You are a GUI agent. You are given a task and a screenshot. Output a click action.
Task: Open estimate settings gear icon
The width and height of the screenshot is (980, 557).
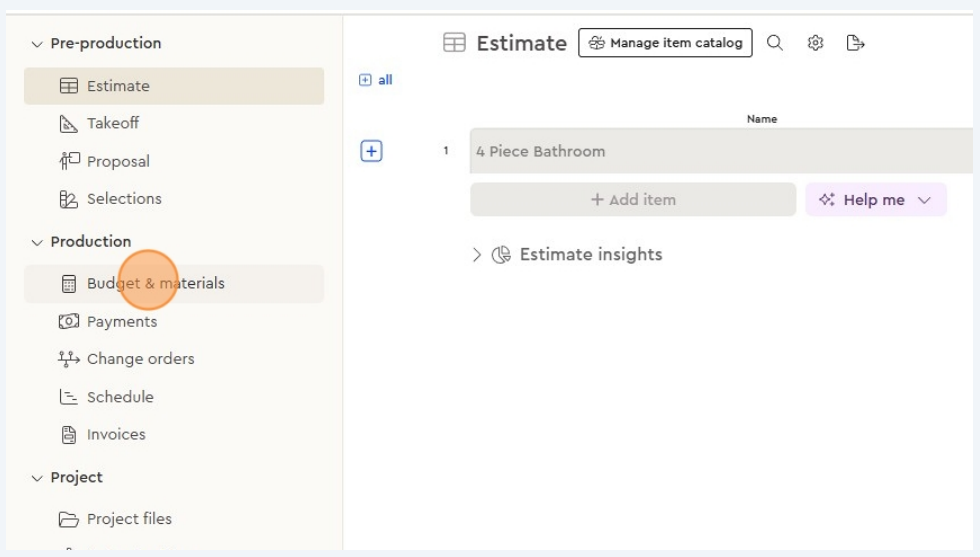815,43
